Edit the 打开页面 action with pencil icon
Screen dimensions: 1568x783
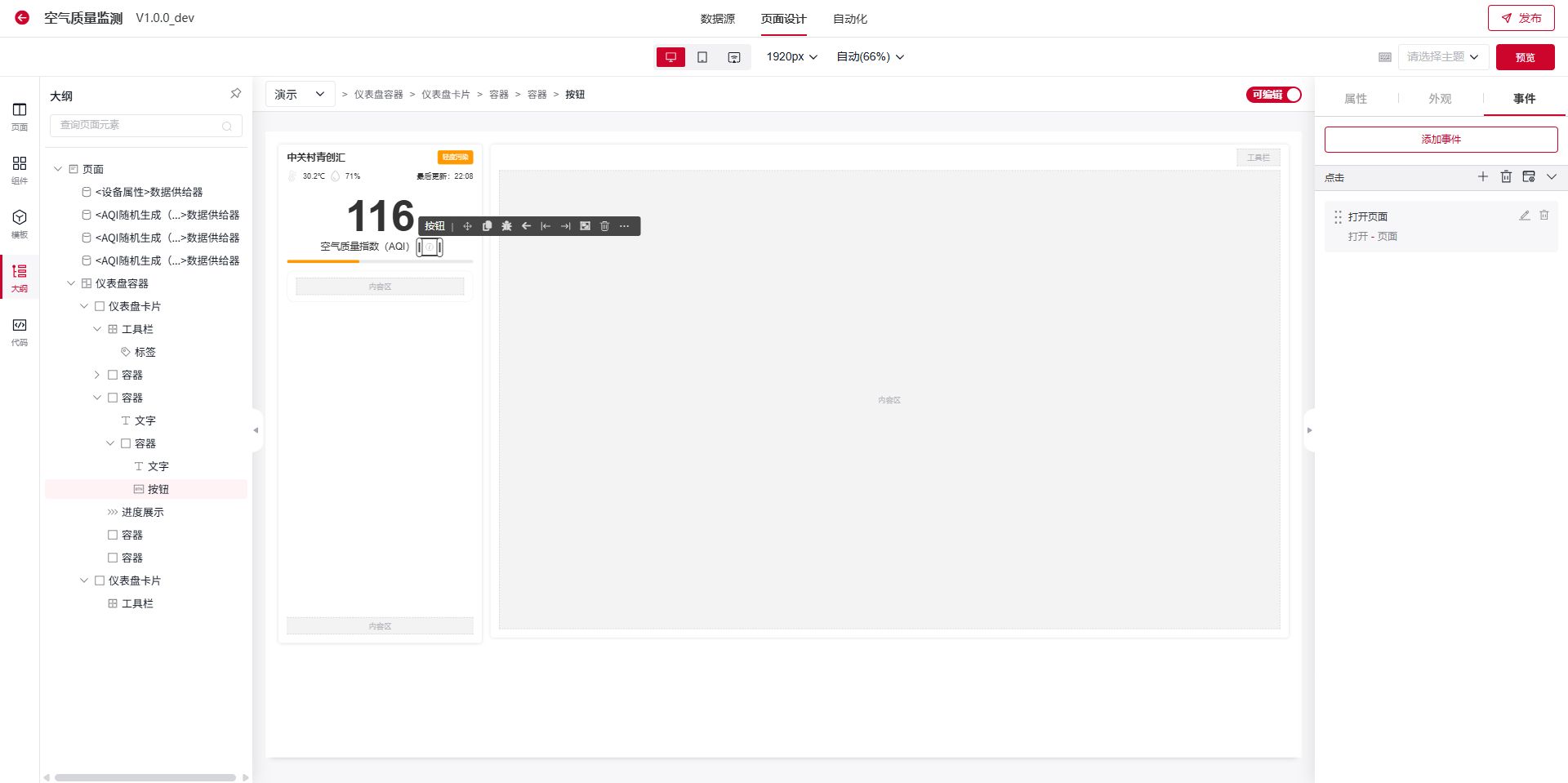click(1524, 216)
